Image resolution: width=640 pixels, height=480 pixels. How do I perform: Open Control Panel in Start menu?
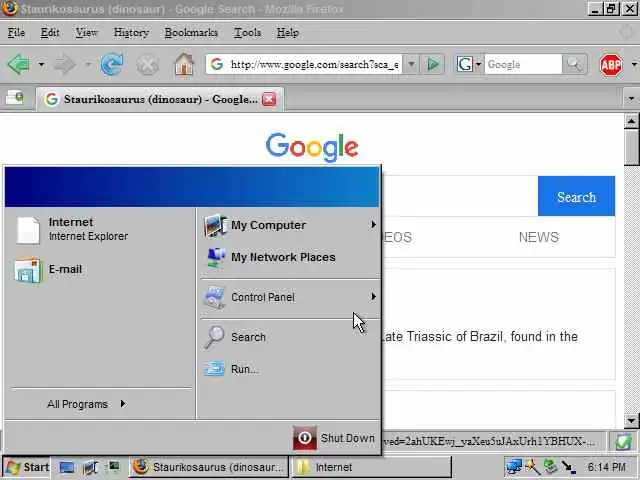290,297
